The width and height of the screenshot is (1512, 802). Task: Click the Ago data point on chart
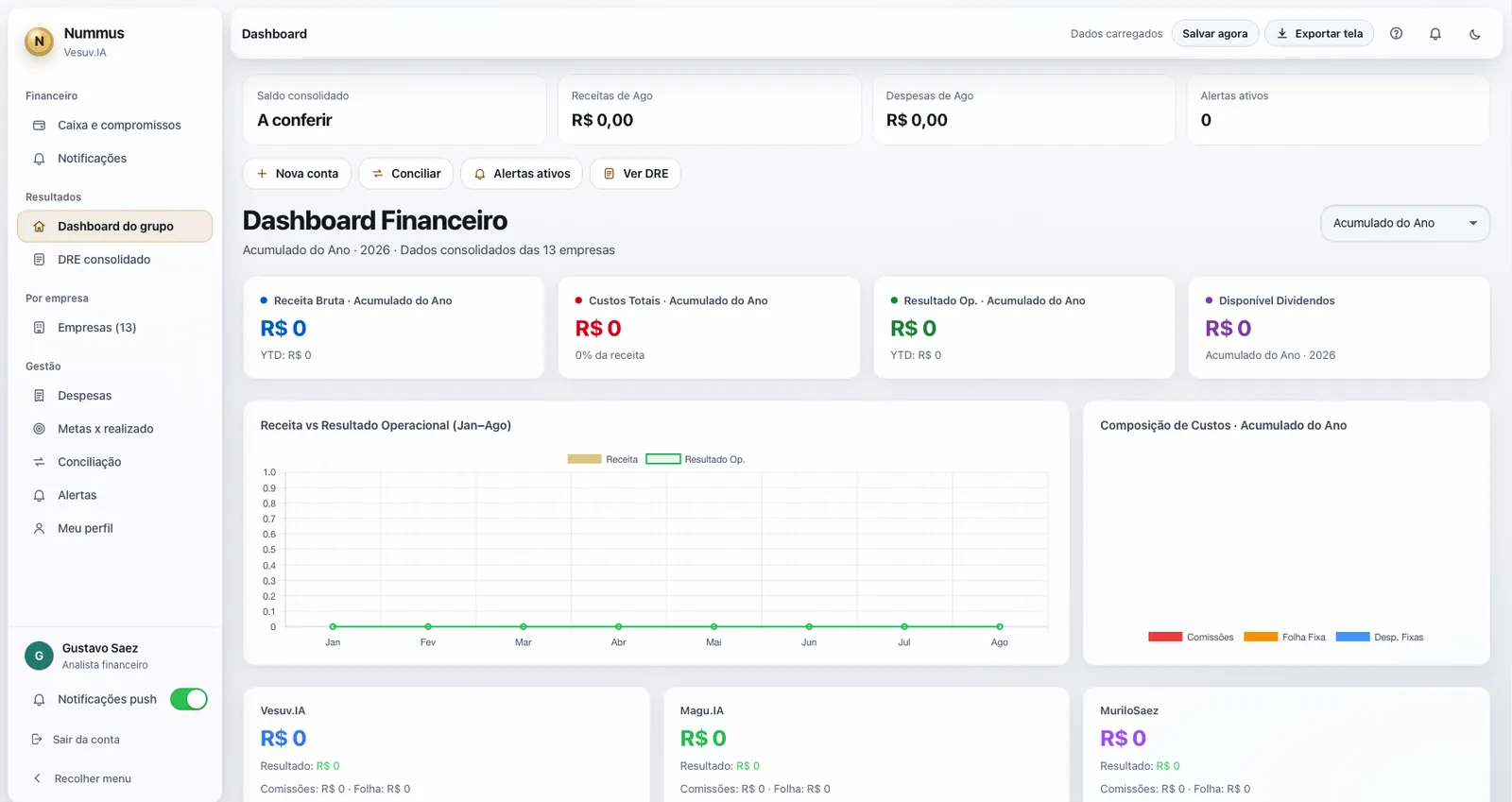click(1000, 626)
